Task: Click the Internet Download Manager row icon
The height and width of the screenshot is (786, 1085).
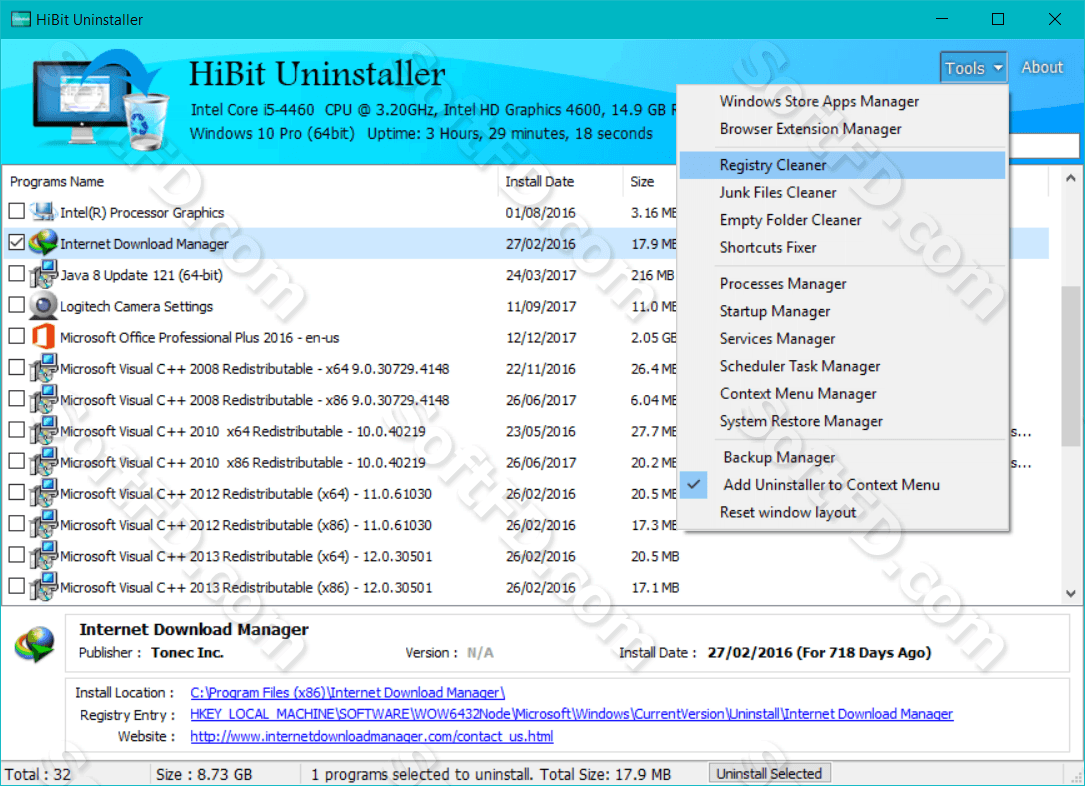Action: pyautogui.click(x=43, y=243)
